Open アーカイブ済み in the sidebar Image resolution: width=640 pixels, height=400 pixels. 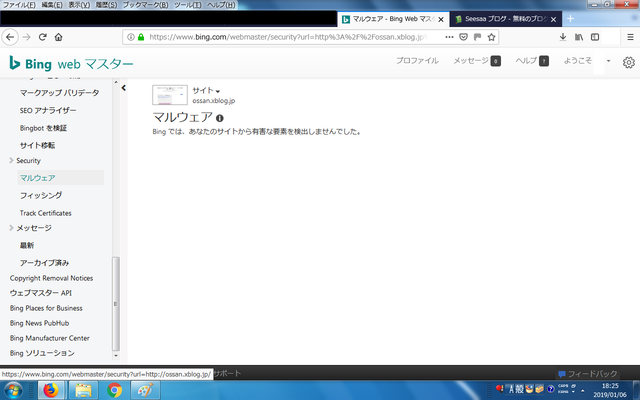click(x=44, y=263)
